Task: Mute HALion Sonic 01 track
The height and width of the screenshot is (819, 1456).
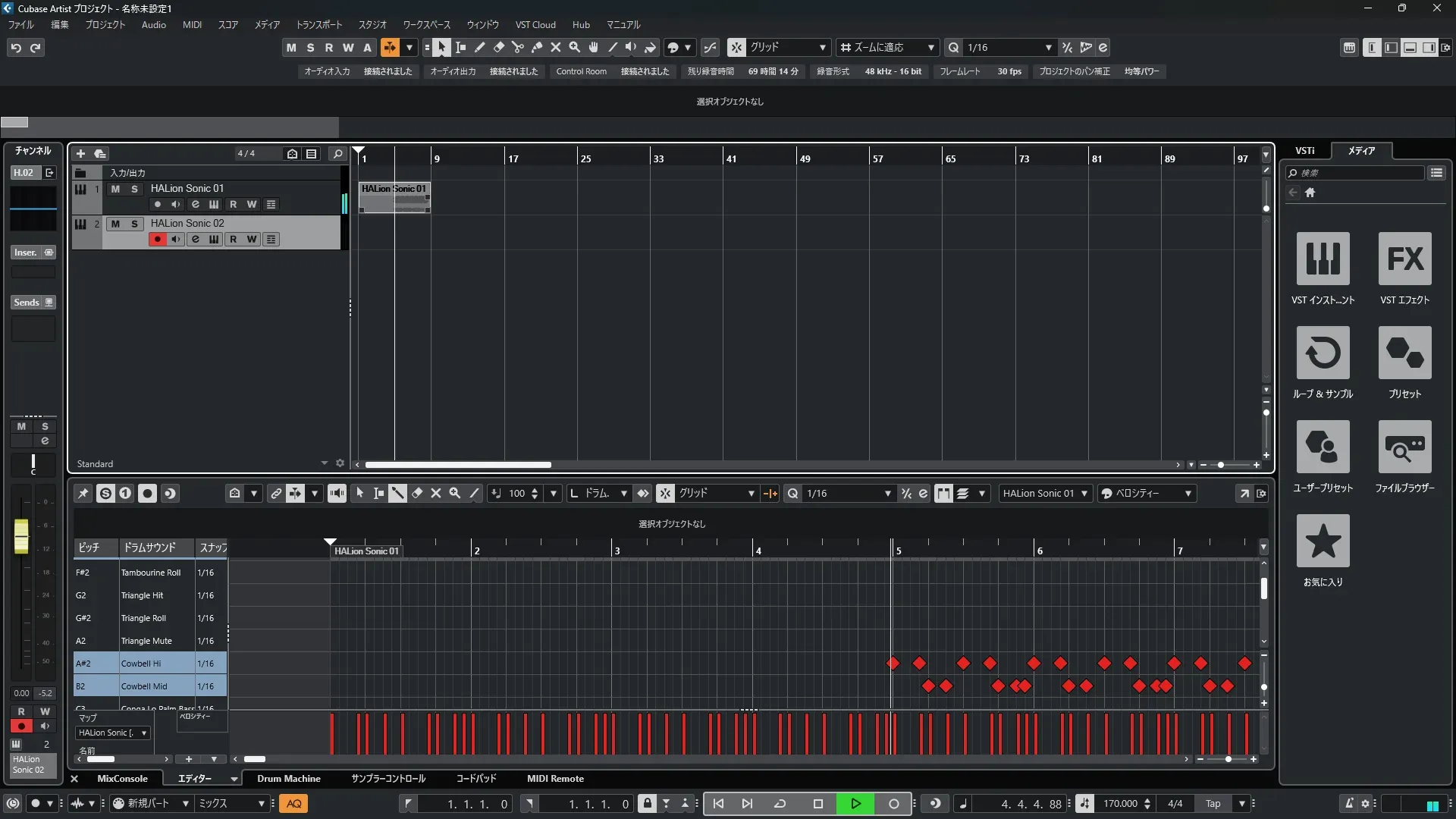Action: [115, 189]
